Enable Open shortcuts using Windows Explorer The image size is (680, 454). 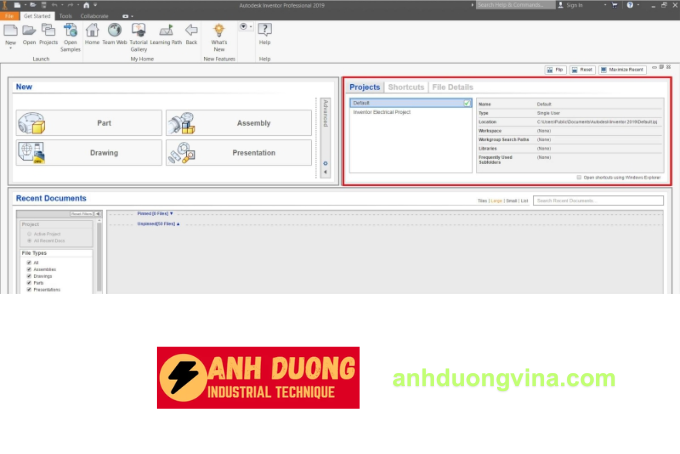[578, 177]
